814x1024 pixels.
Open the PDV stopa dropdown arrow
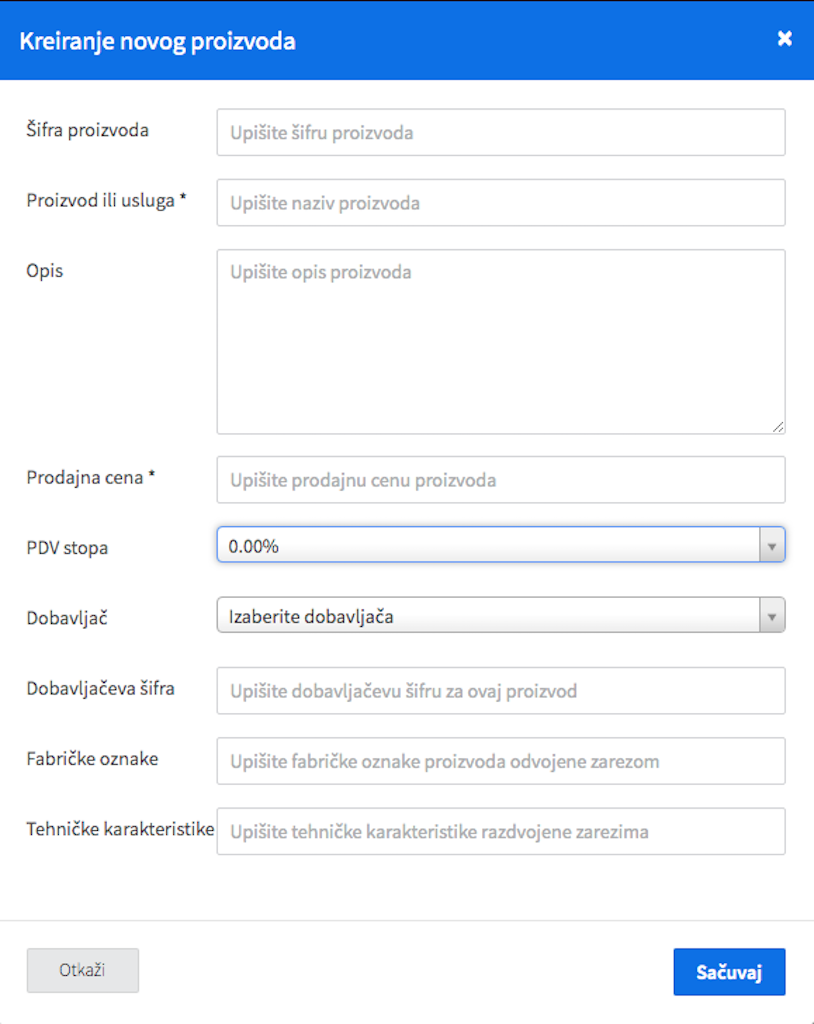[772, 545]
